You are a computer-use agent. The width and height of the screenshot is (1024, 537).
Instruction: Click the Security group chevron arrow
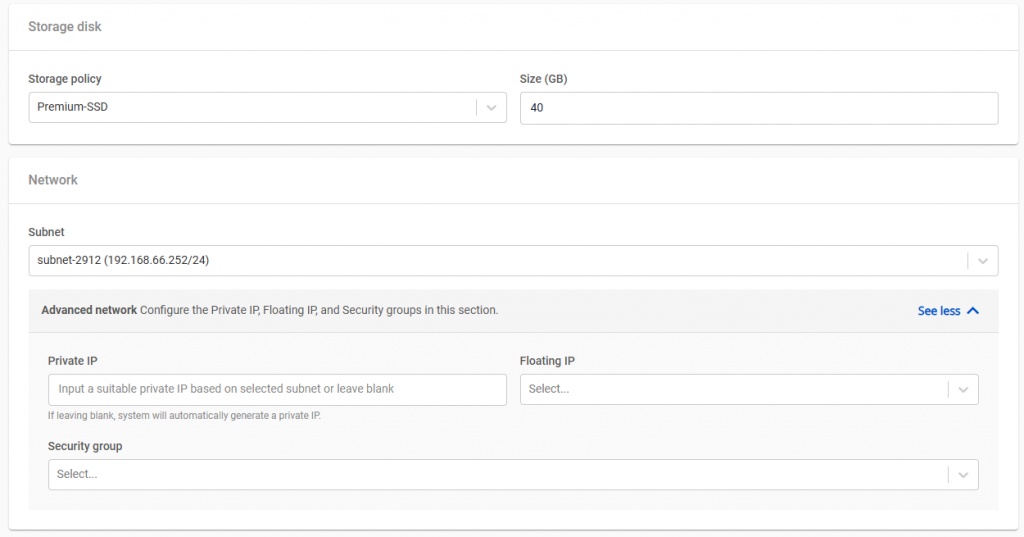coord(963,474)
